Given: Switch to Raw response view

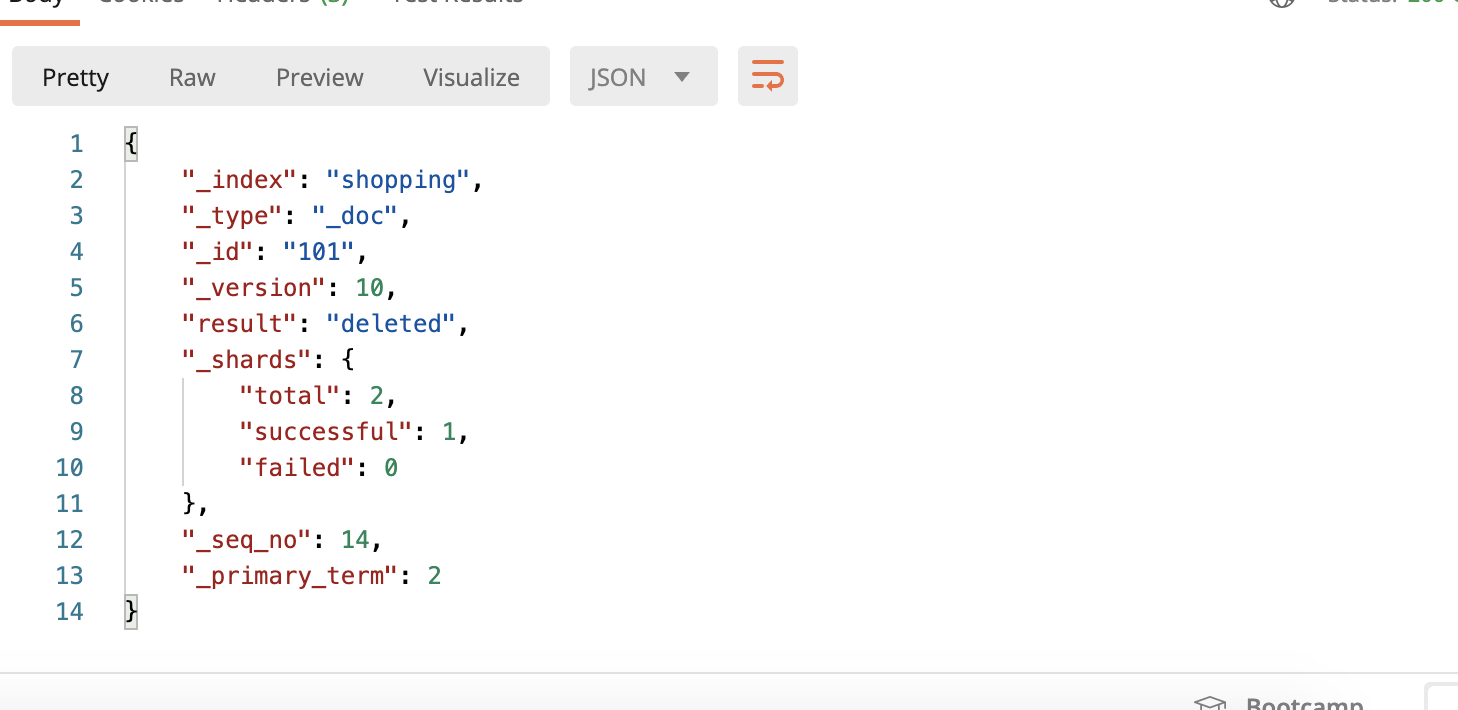Looking at the screenshot, I should click(x=192, y=78).
